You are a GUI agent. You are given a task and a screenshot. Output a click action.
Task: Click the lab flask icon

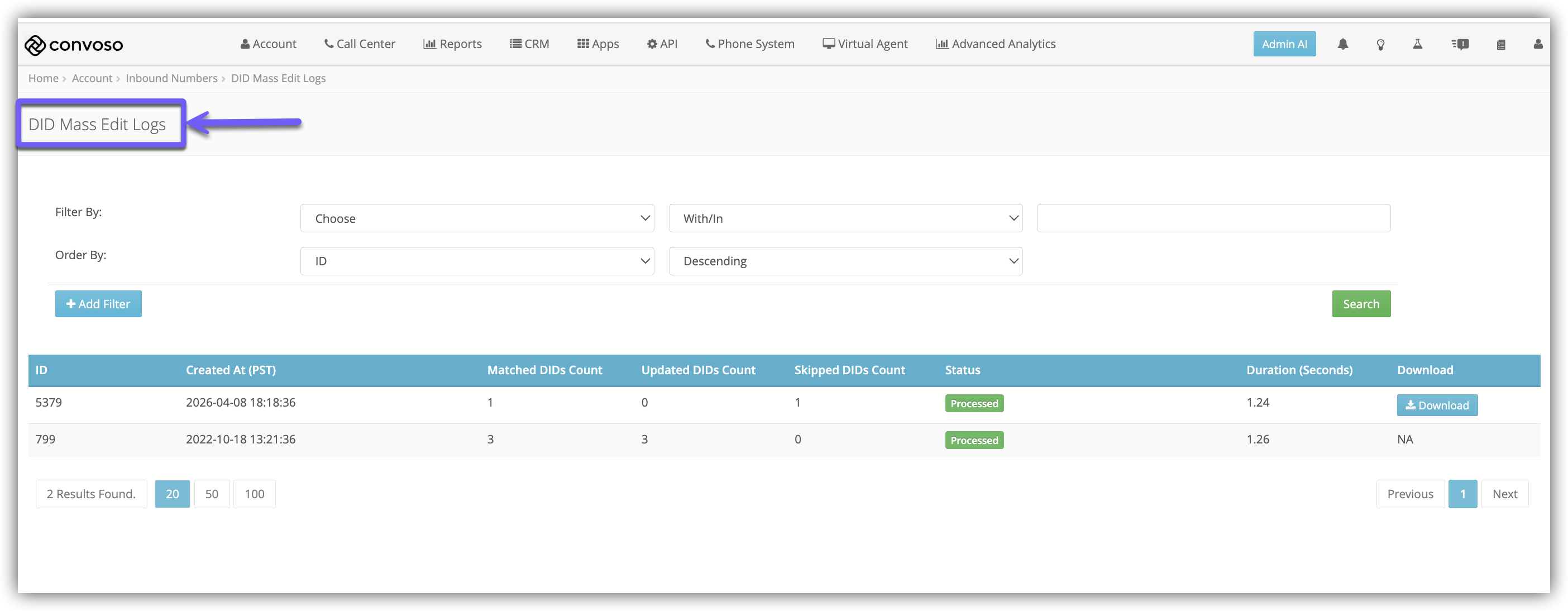pos(1418,45)
